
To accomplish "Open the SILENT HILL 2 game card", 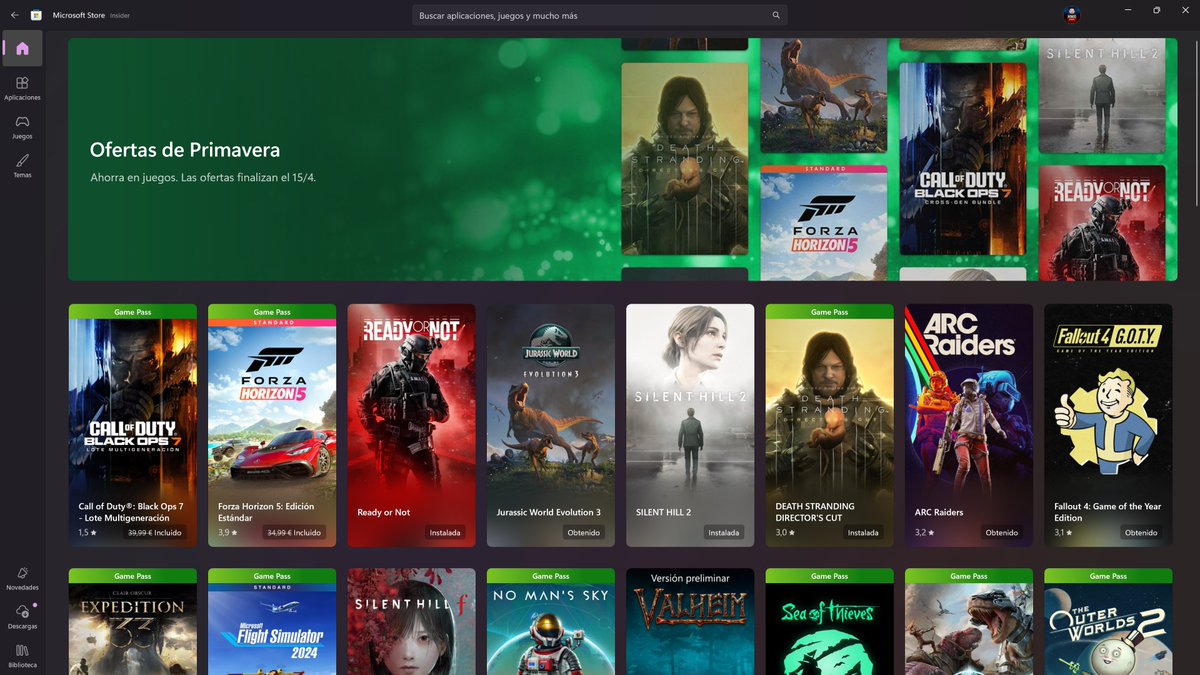I will coord(690,425).
